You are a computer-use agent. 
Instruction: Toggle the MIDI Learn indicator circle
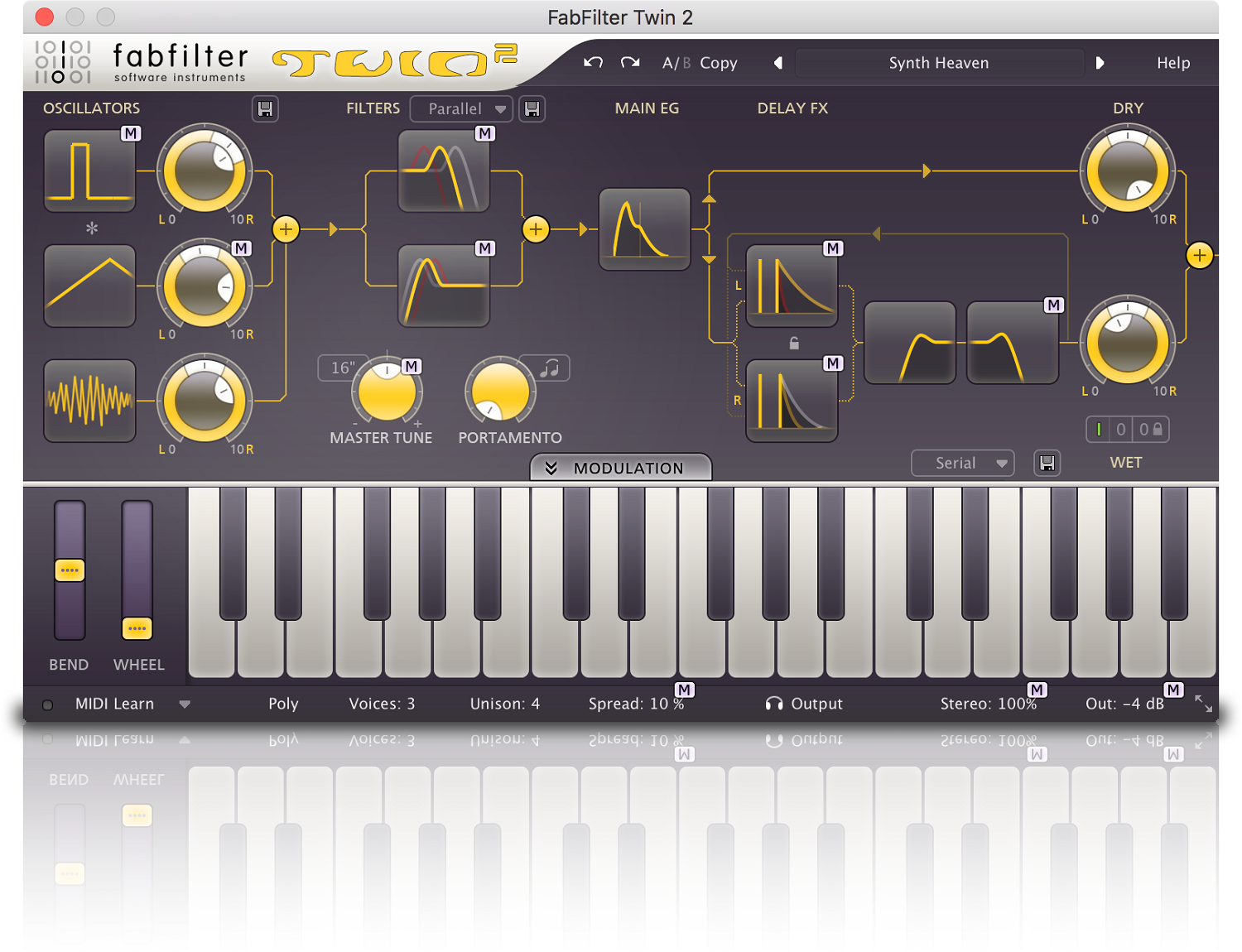(x=48, y=705)
